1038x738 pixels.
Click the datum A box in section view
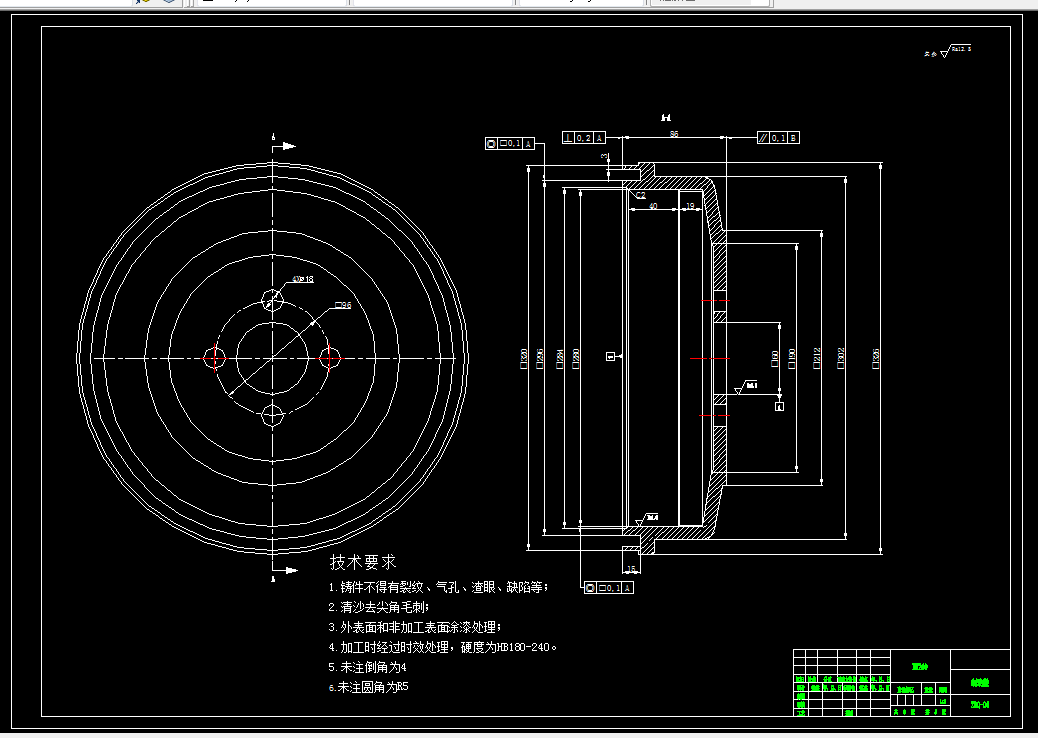[779, 406]
